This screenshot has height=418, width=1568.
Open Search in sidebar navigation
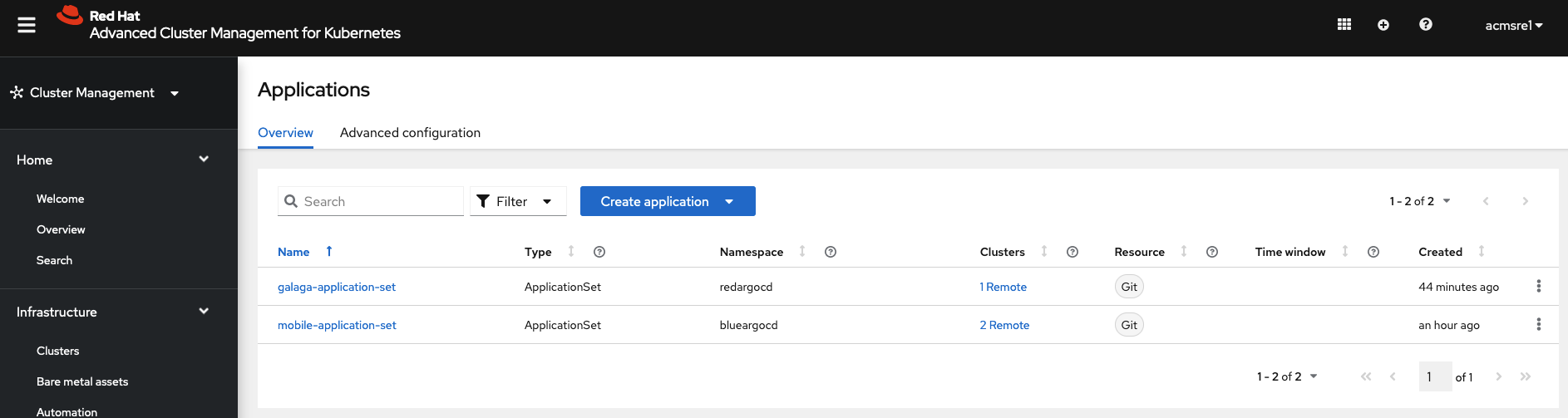54,260
